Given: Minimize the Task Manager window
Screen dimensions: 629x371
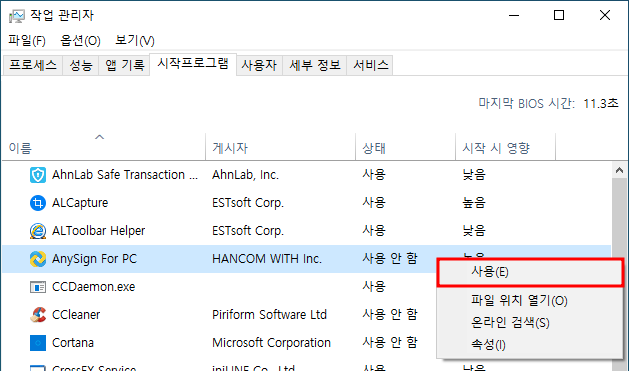Looking at the screenshot, I should click(514, 16).
